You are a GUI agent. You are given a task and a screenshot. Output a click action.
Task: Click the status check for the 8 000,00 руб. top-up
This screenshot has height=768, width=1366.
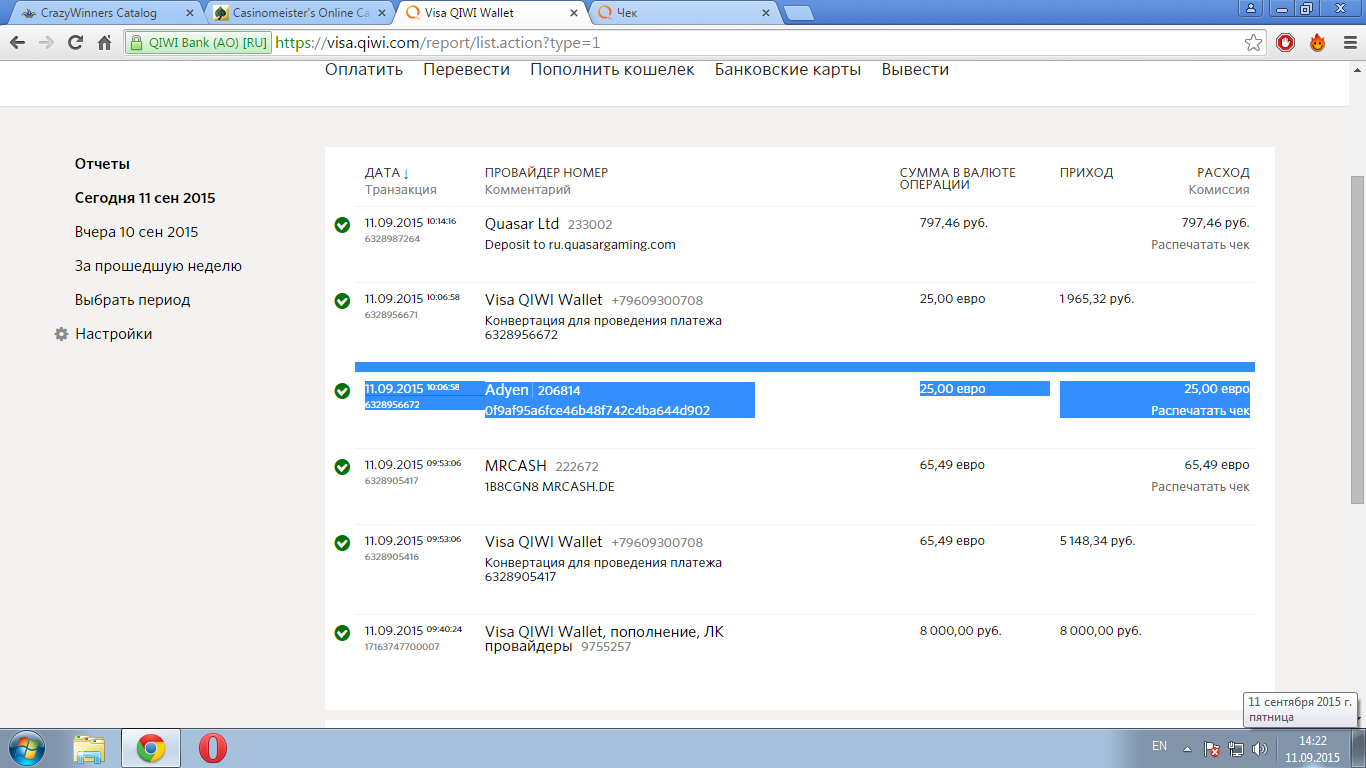pyautogui.click(x=342, y=632)
